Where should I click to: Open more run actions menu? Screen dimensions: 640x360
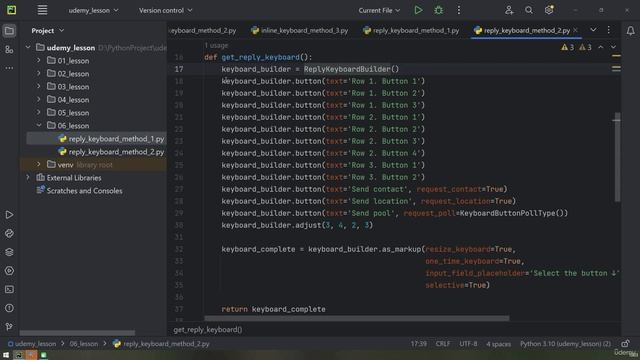[x=458, y=10]
